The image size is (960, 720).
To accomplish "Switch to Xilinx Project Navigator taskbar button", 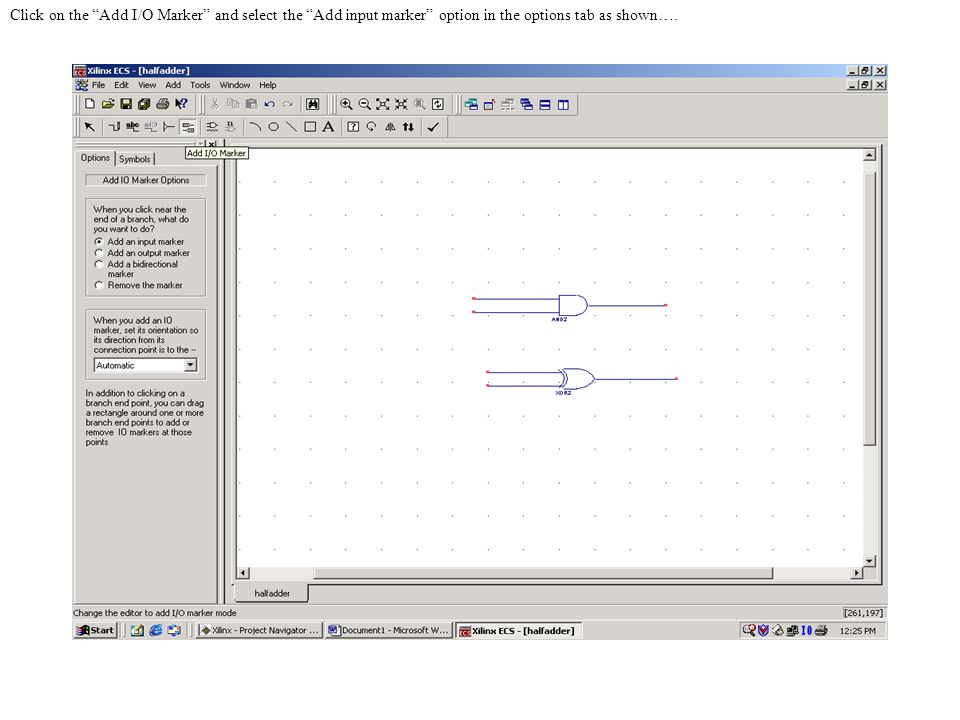I will point(260,630).
